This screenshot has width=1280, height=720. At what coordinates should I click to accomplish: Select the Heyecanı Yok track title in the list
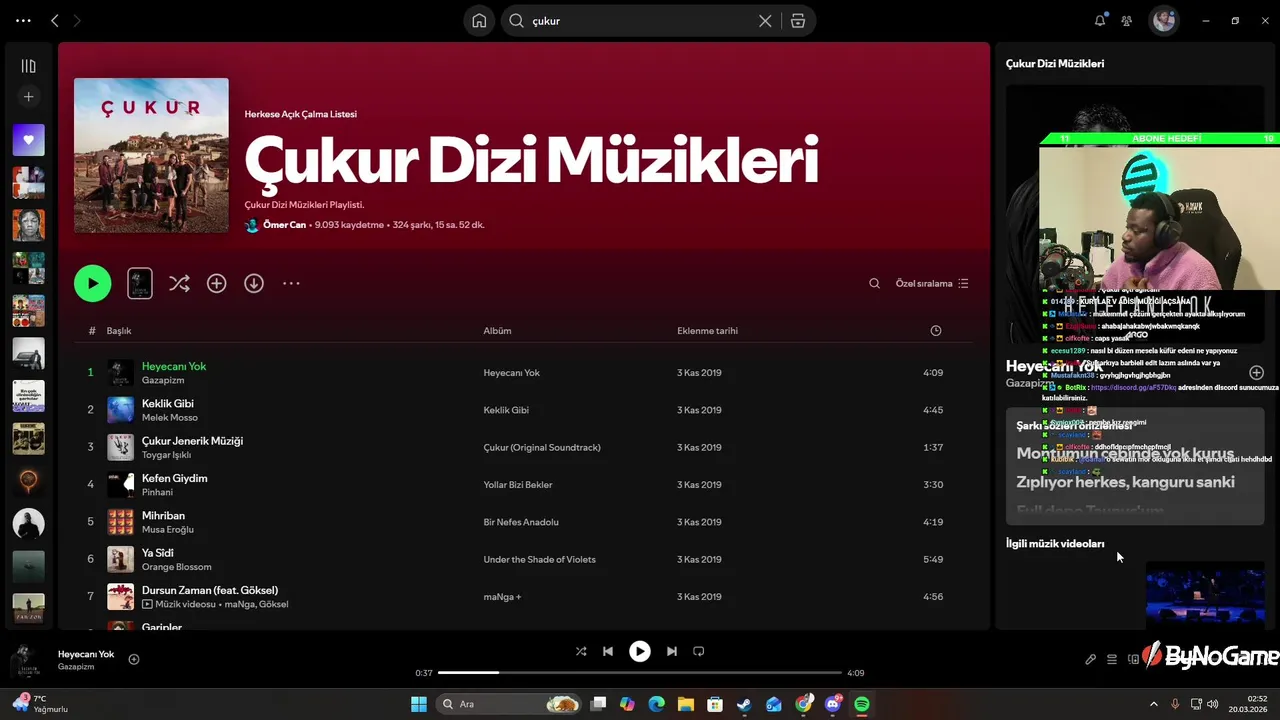(x=174, y=366)
